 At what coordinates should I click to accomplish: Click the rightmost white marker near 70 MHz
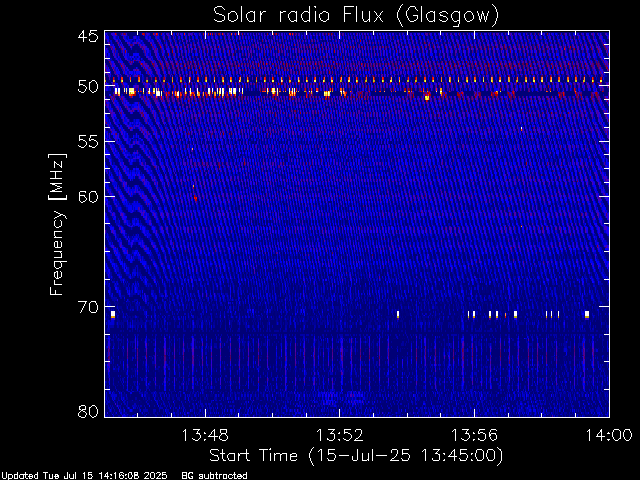point(587,314)
